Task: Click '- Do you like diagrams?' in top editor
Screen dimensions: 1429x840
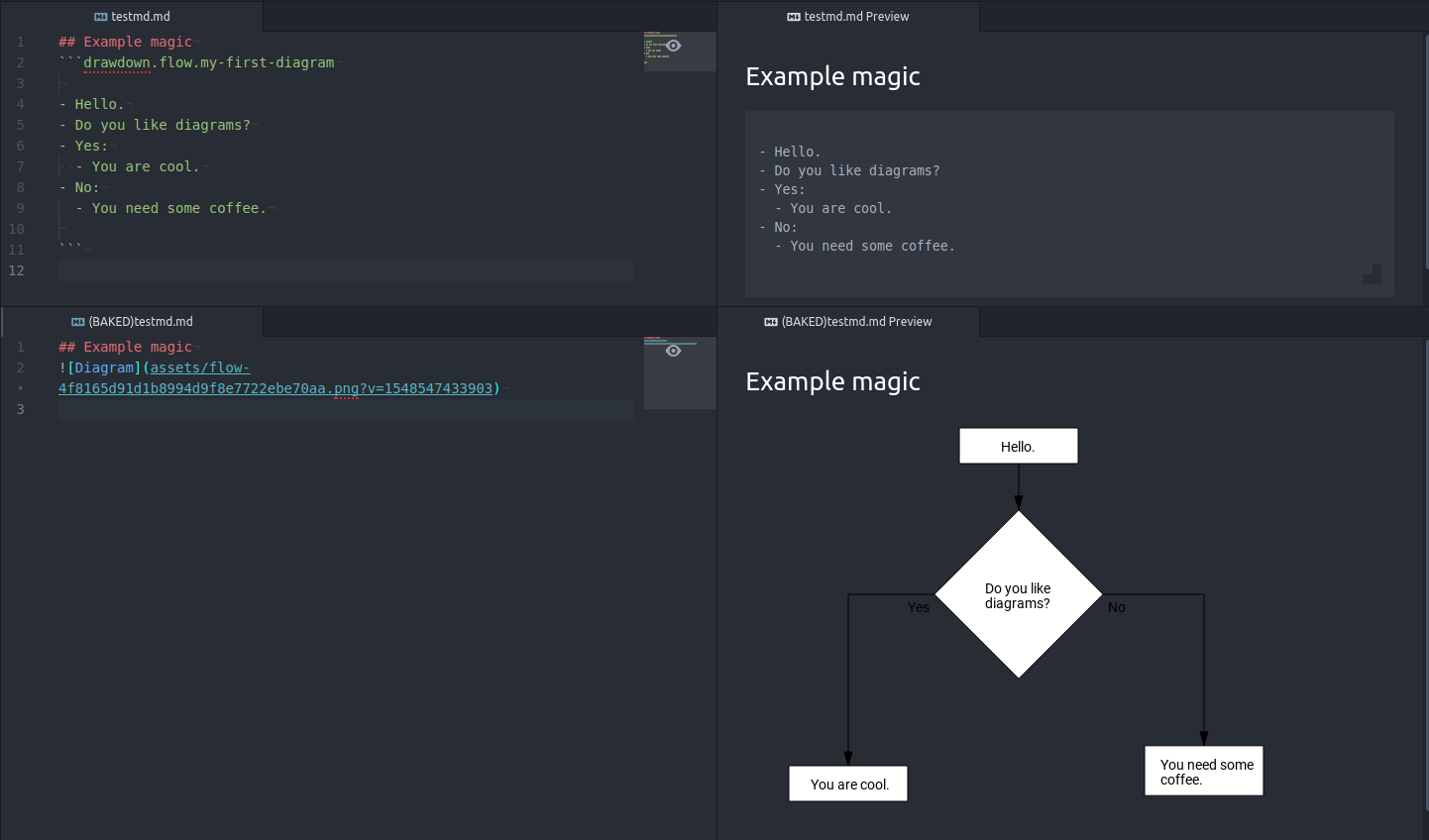Action: 155,125
